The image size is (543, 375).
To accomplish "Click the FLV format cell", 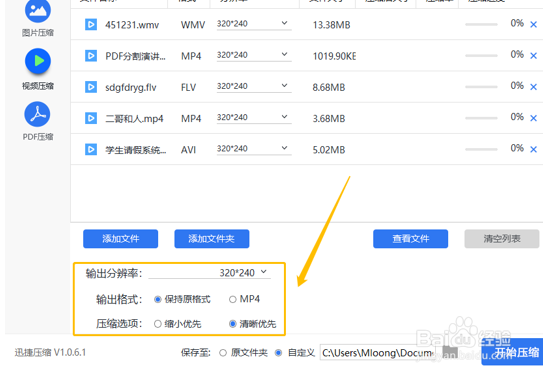I will click(x=188, y=87).
